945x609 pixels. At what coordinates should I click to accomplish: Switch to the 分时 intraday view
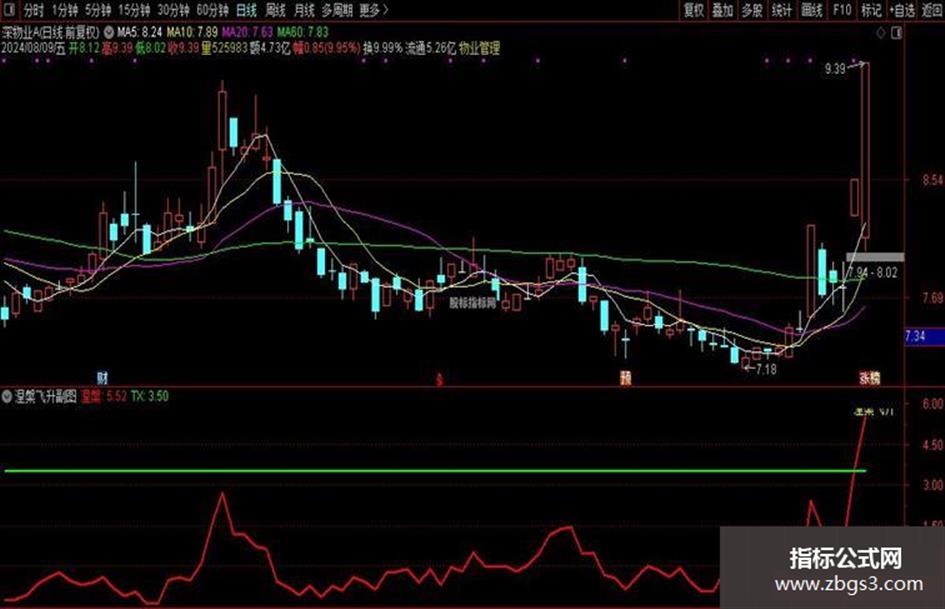[x=34, y=10]
